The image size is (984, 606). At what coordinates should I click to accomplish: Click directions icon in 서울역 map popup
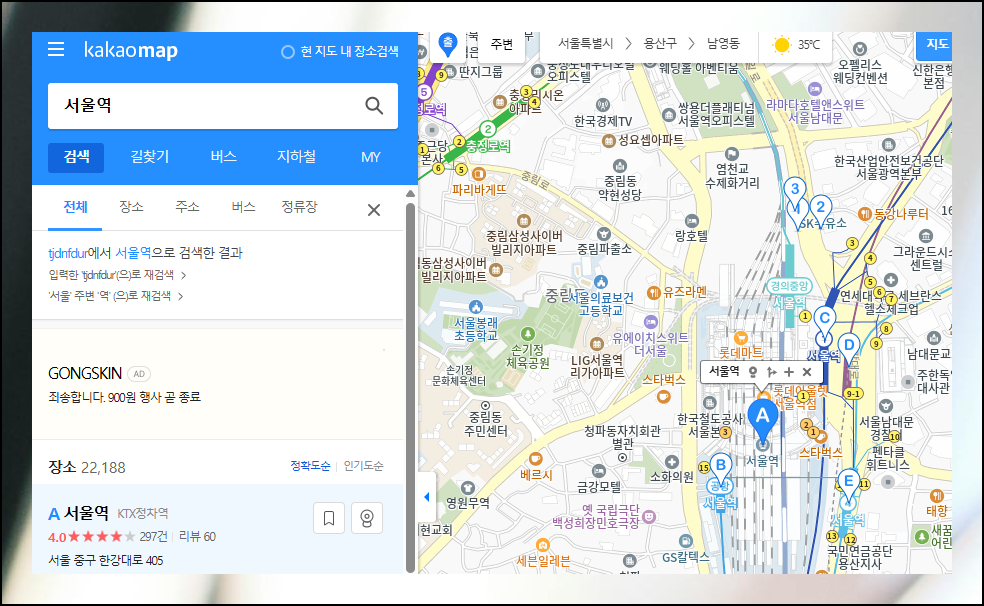pyautogui.click(x=771, y=372)
